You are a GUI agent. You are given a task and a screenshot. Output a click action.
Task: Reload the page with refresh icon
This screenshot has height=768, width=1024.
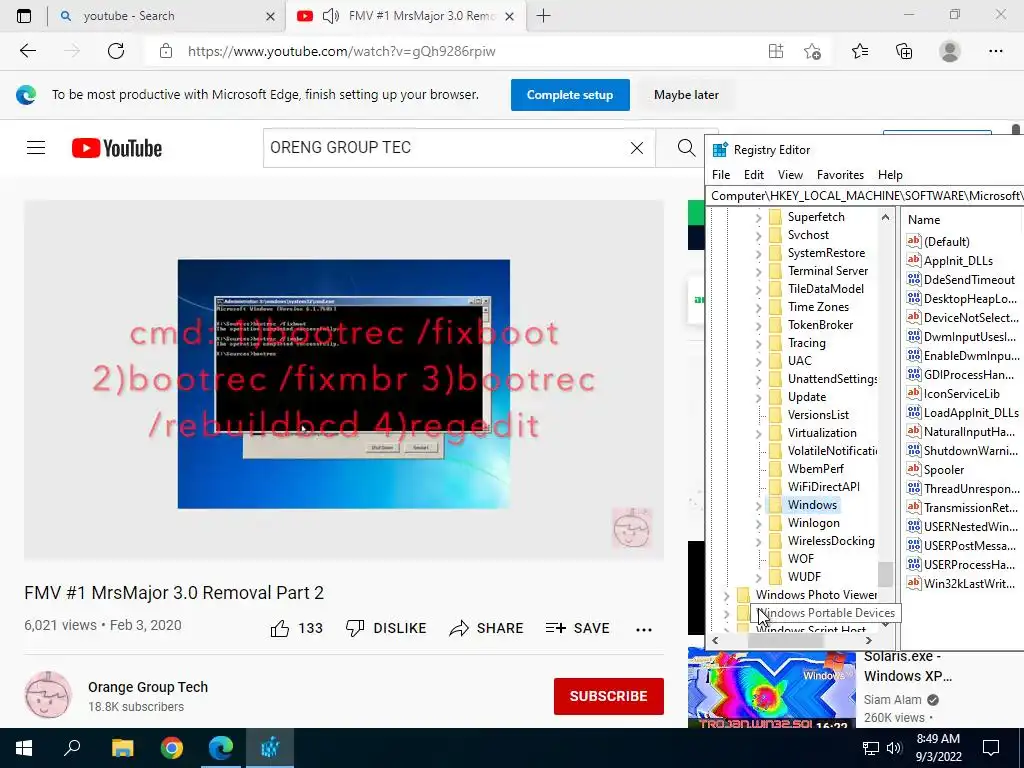116,51
